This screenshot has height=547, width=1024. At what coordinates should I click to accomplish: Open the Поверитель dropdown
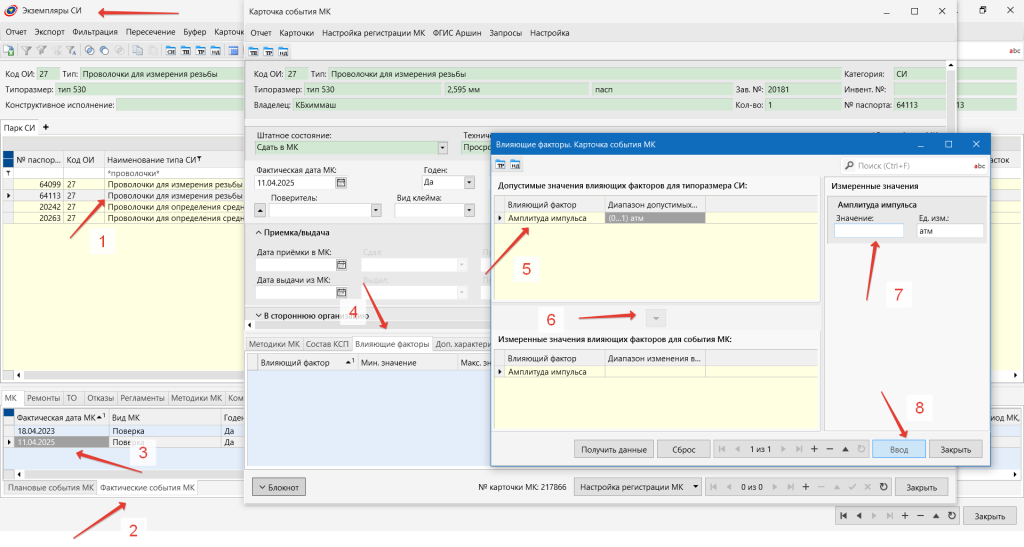click(376, 210)
